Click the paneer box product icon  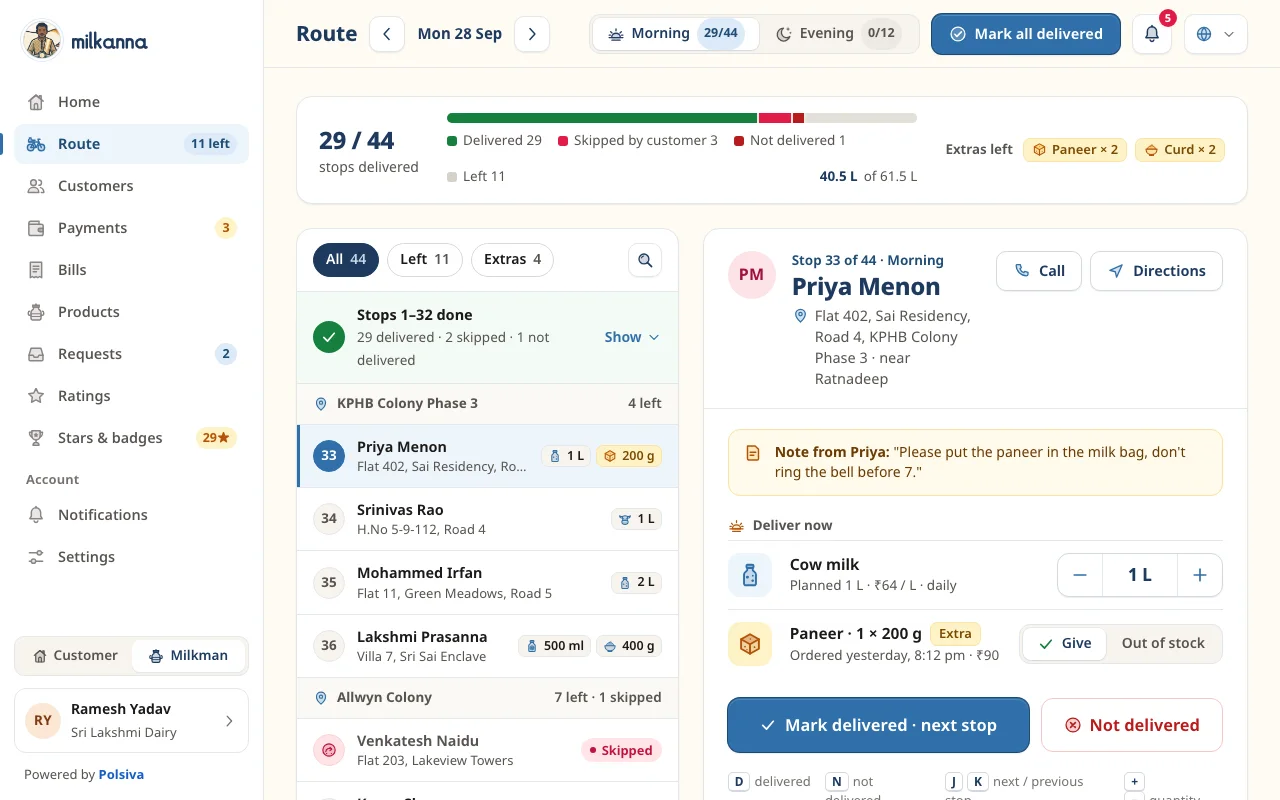pos(750,644)
